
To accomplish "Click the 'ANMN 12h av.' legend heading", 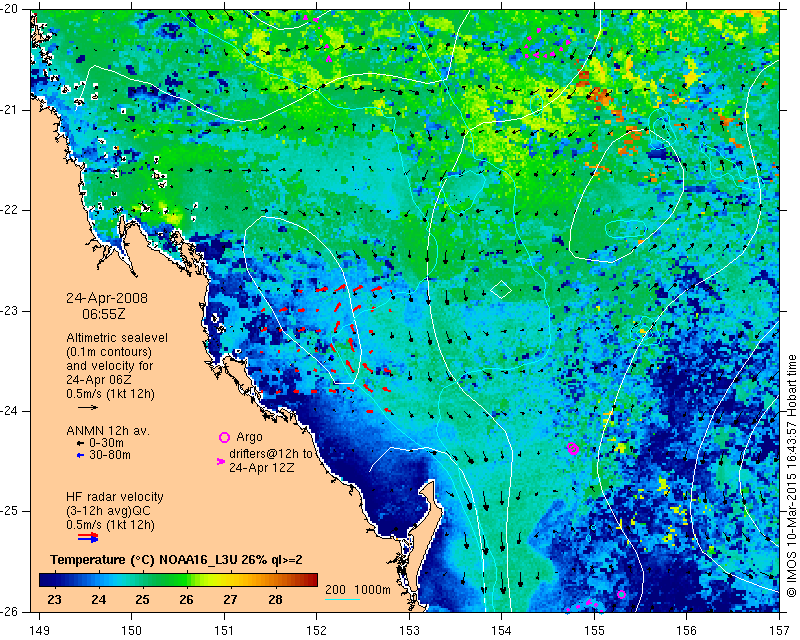I will pos(108,431).
